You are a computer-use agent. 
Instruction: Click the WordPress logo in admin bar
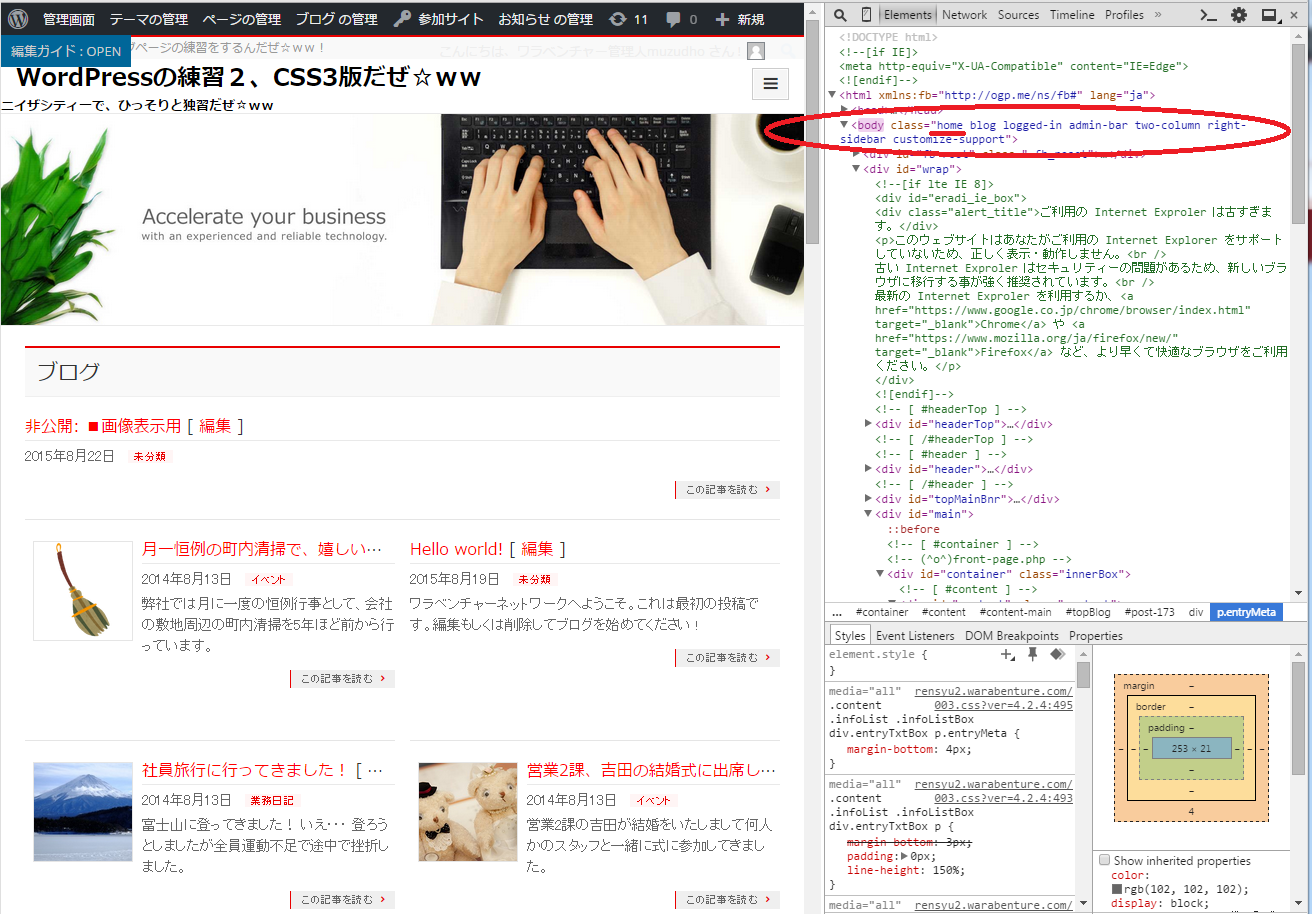pos(18,19)
